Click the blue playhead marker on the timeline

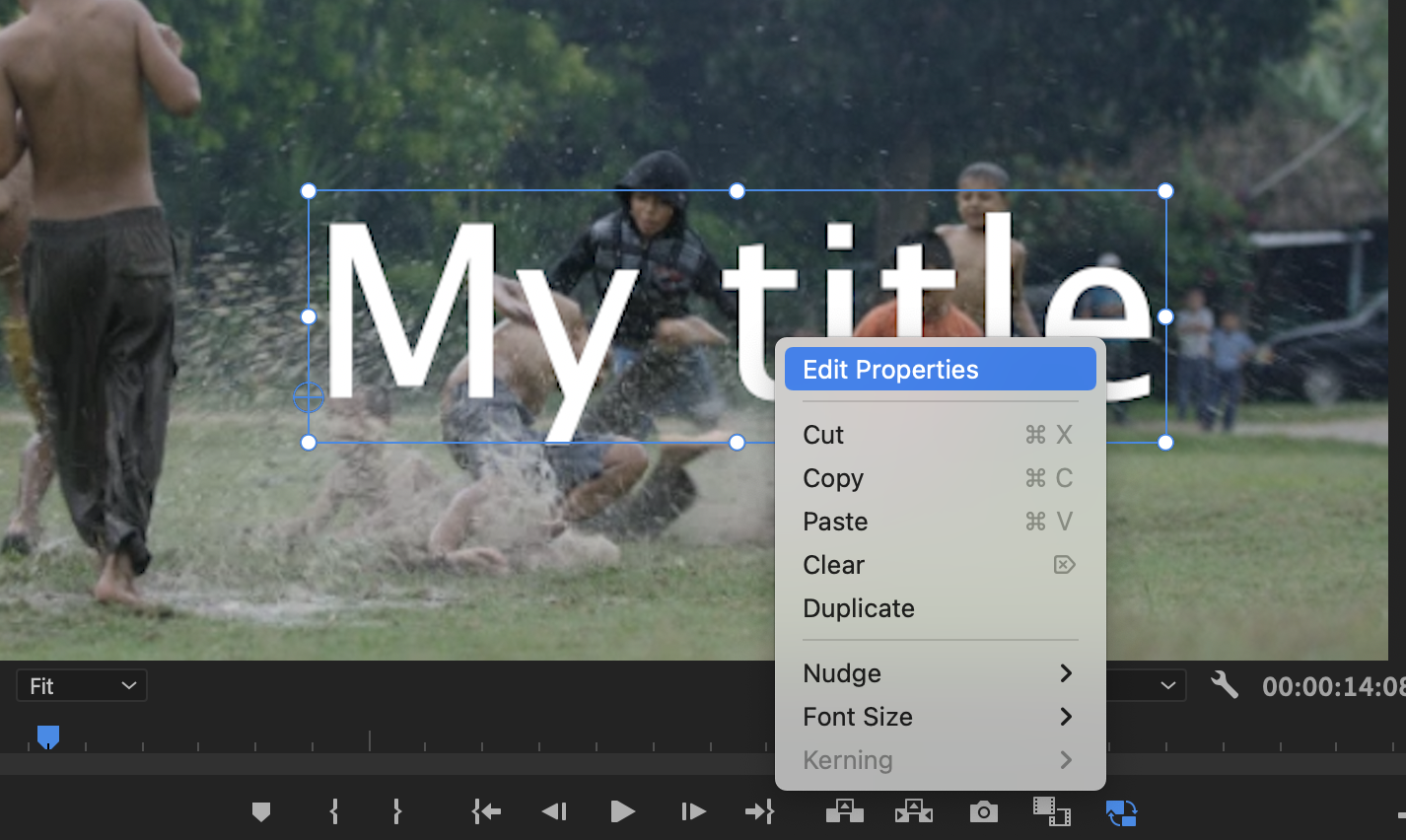pyautogui.click(x=47, y=736)
